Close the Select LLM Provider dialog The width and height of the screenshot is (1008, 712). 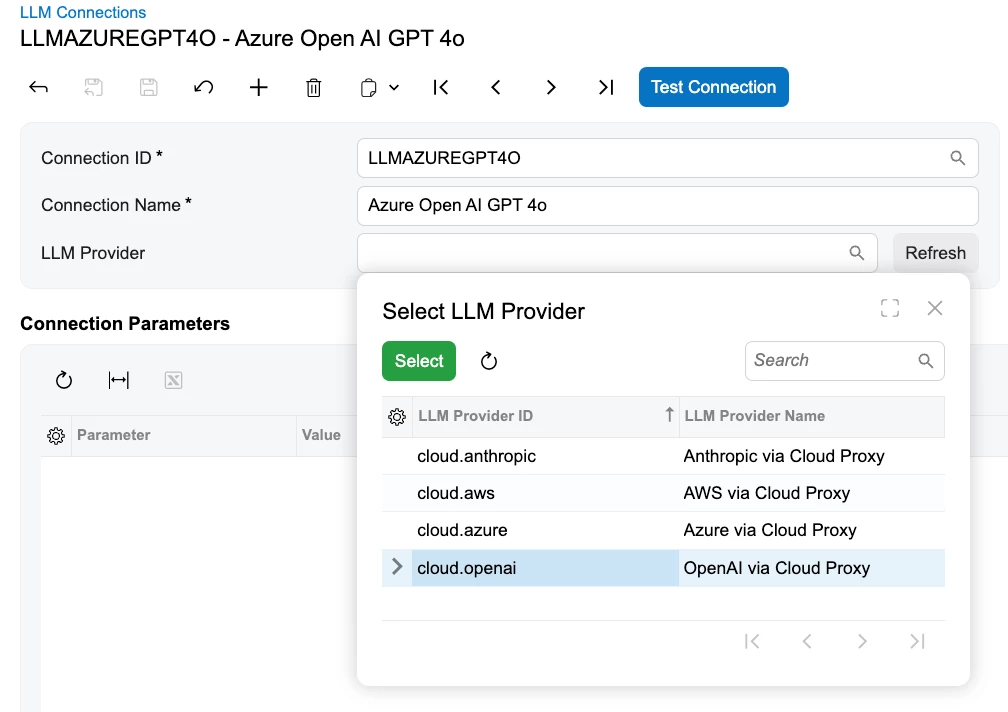[935, 308]
